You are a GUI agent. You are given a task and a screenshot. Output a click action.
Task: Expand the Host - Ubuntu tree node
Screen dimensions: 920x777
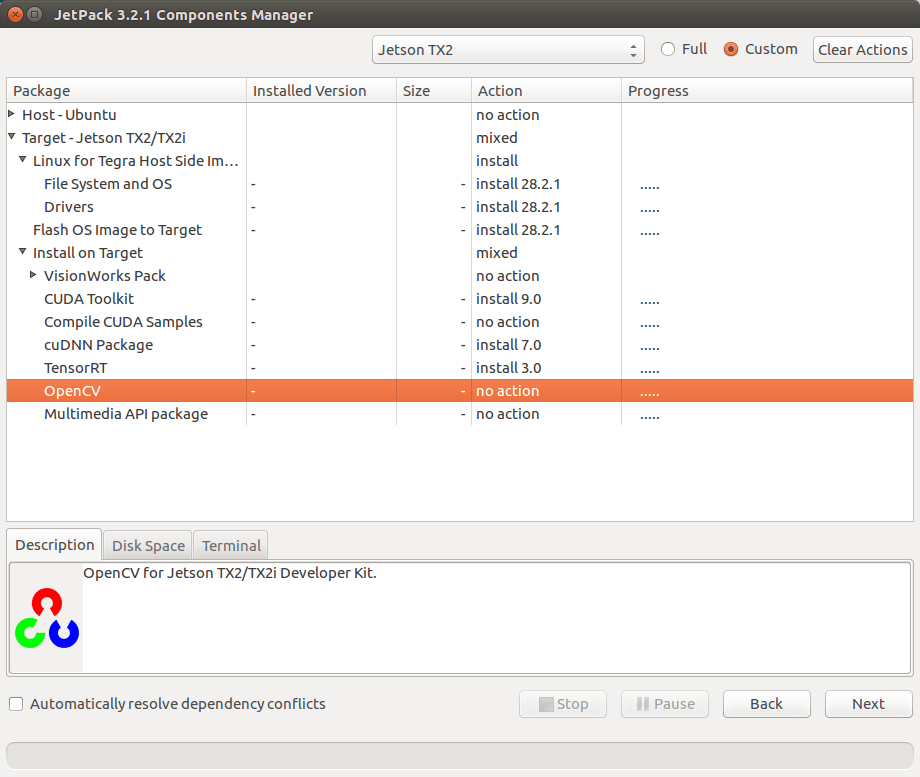(12, 115)
